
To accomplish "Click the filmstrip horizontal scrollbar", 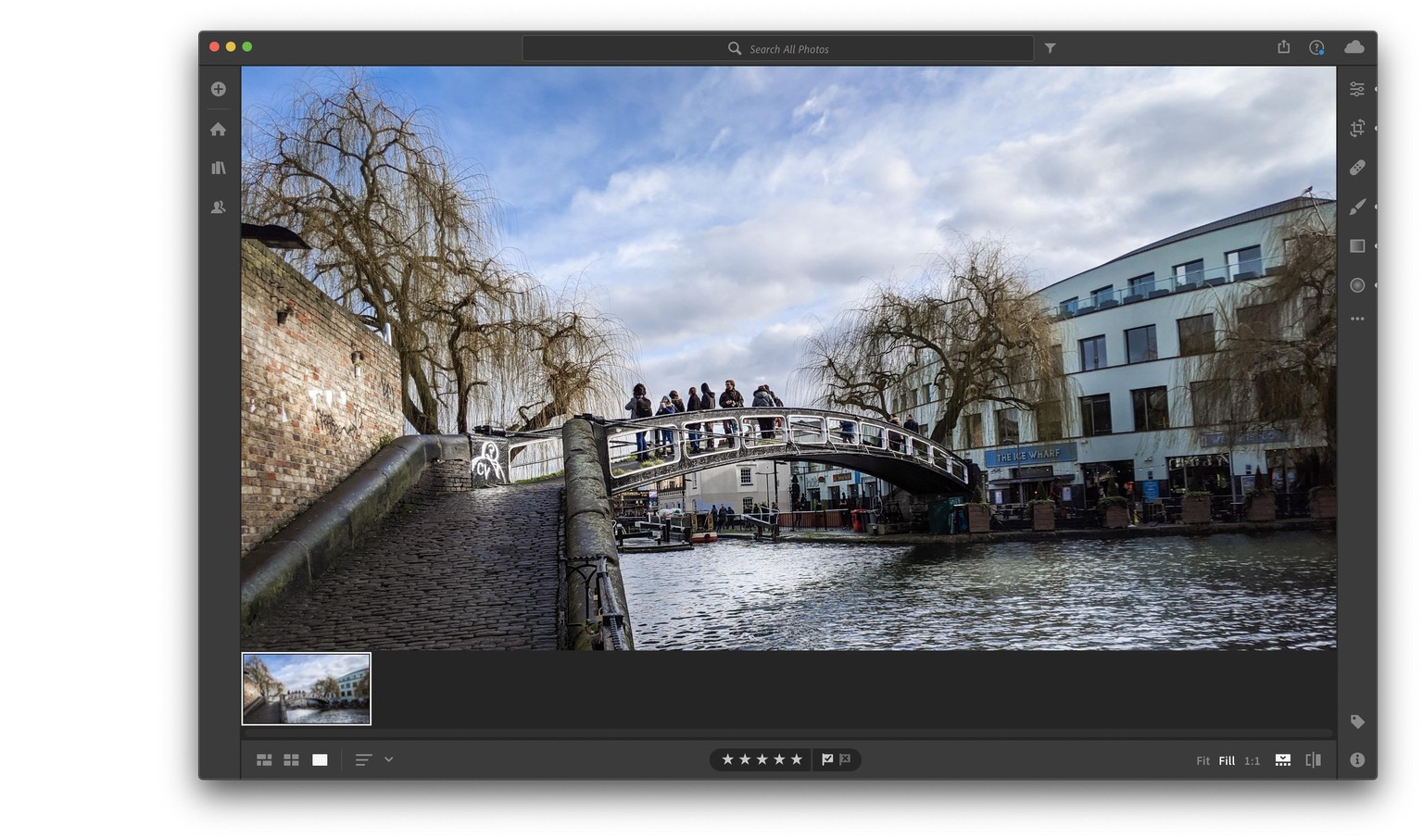I will [788, 733].
